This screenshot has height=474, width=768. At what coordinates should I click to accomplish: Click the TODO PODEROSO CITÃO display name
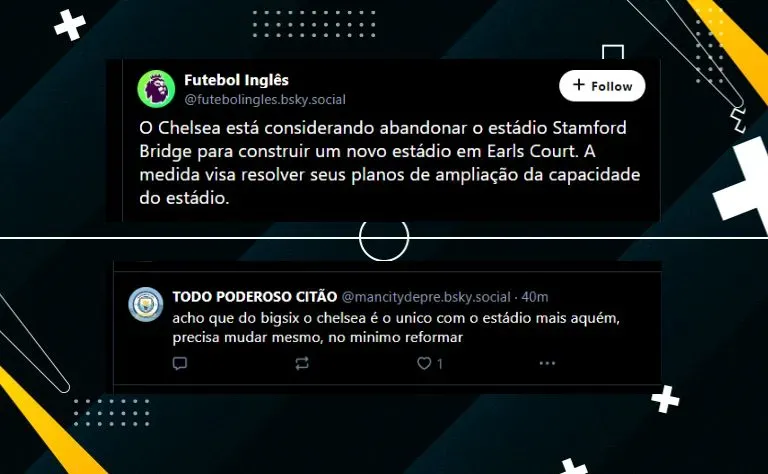tap(255, 297)
